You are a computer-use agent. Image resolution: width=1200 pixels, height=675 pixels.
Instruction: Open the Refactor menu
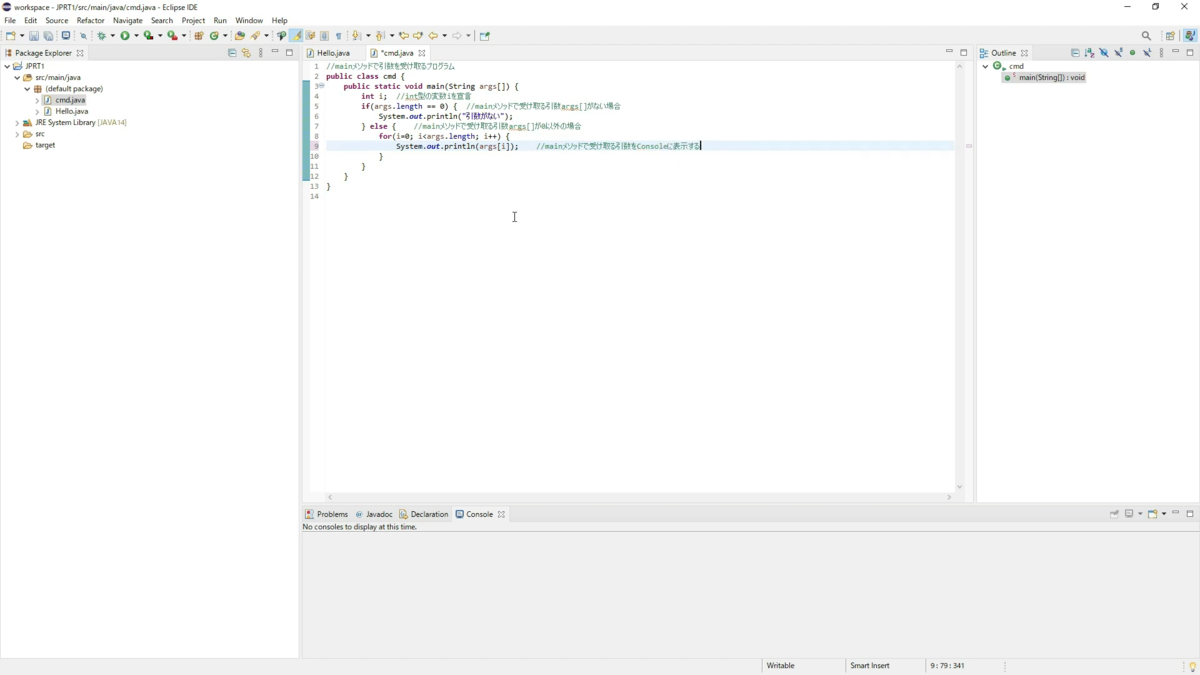[90, 20]
